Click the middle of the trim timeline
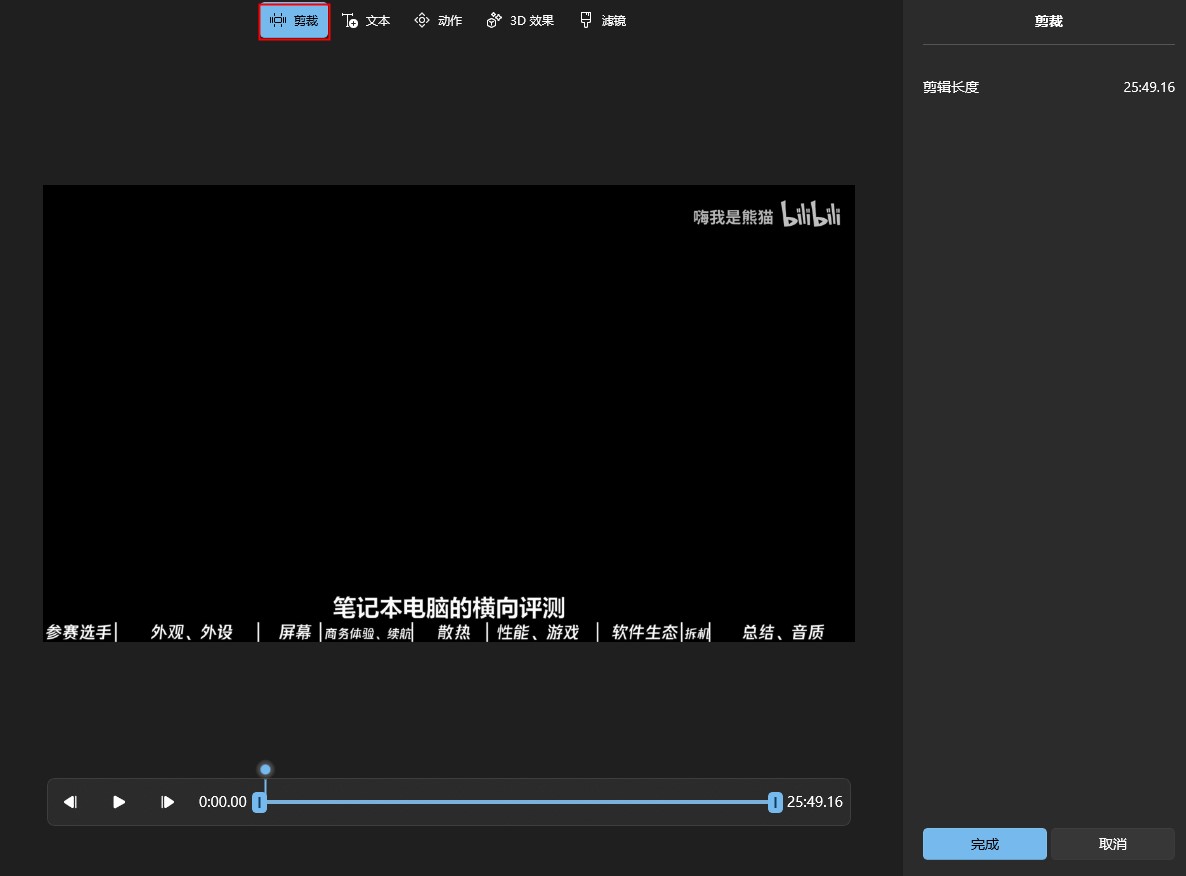The height and width of the screenshot is (876, 1186). point(517,802)
